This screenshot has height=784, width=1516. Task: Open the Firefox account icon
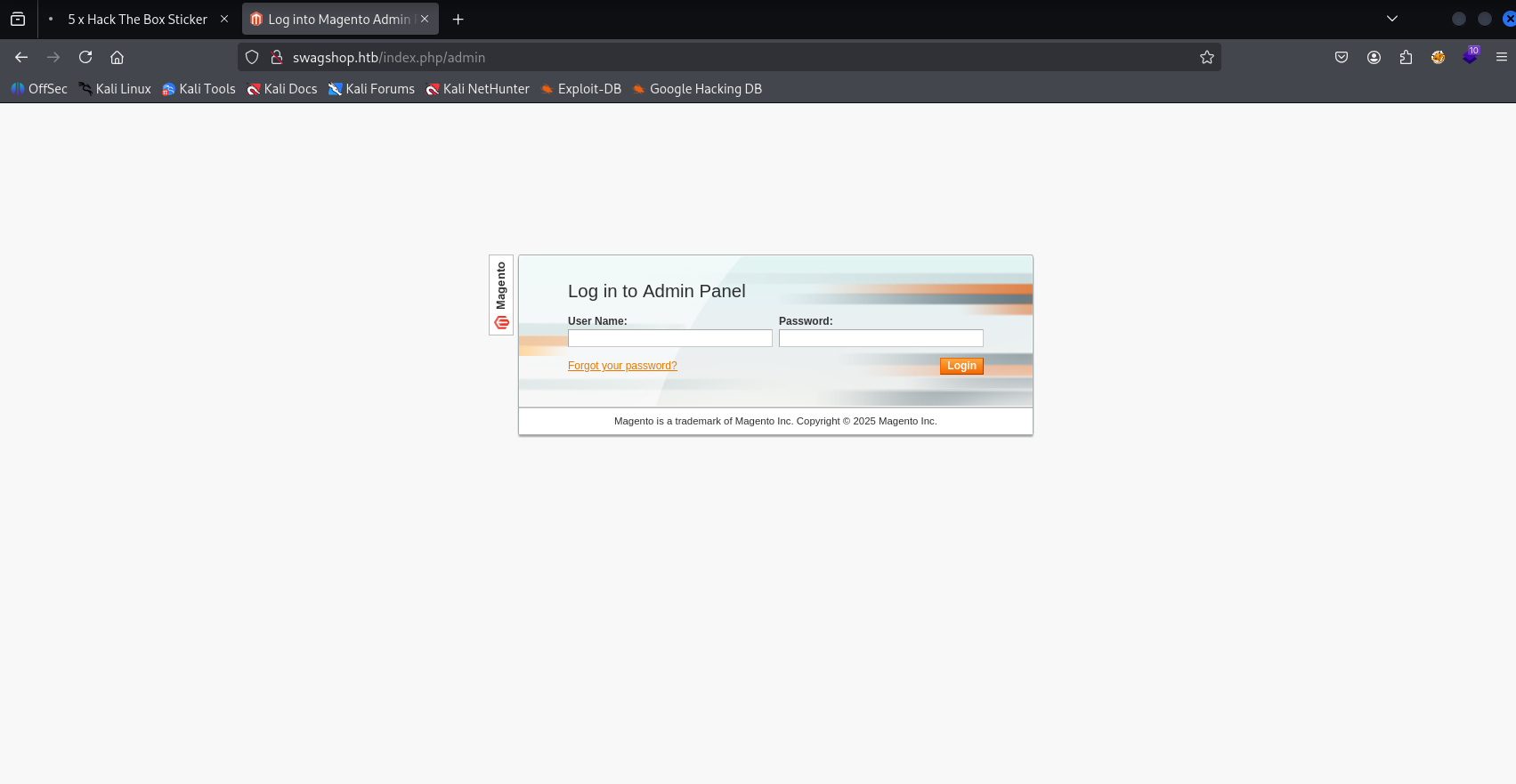pos(1374,57)
